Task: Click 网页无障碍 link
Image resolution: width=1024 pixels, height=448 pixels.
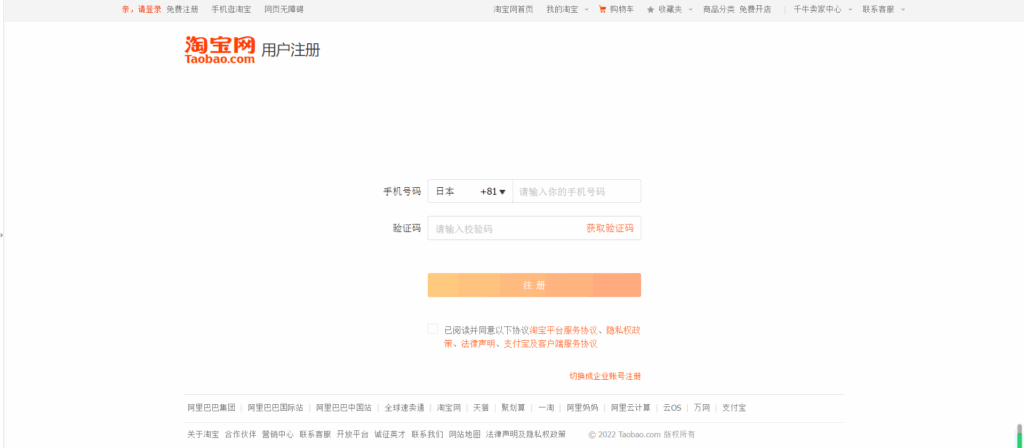Action: 284,10
